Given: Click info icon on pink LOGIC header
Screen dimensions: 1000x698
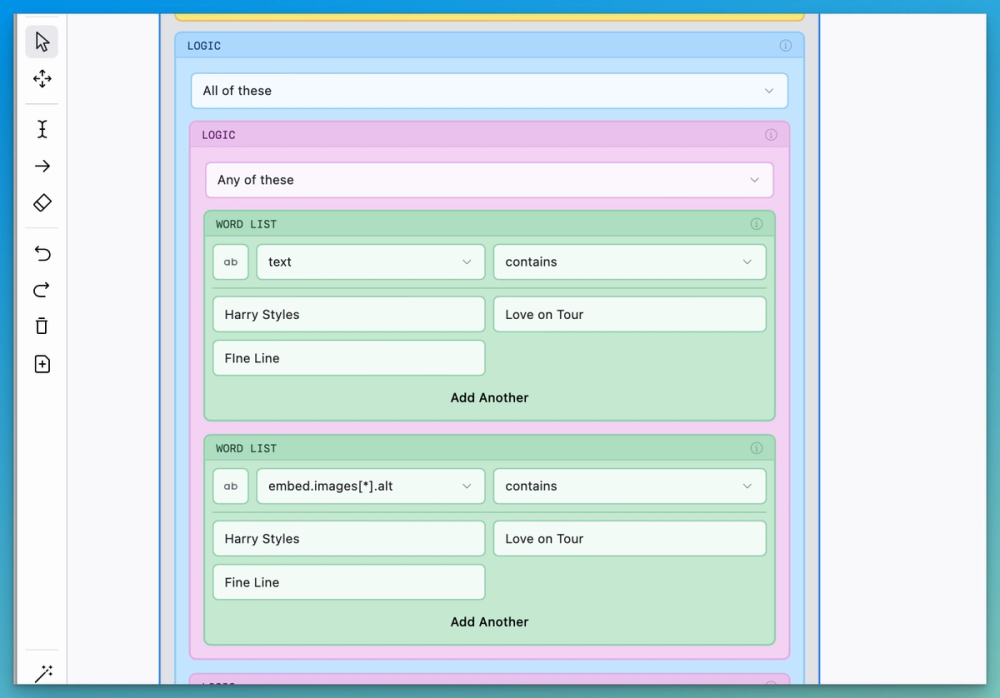Looking at the screenshot, I should pyautogui.click(x=771, y=135).
